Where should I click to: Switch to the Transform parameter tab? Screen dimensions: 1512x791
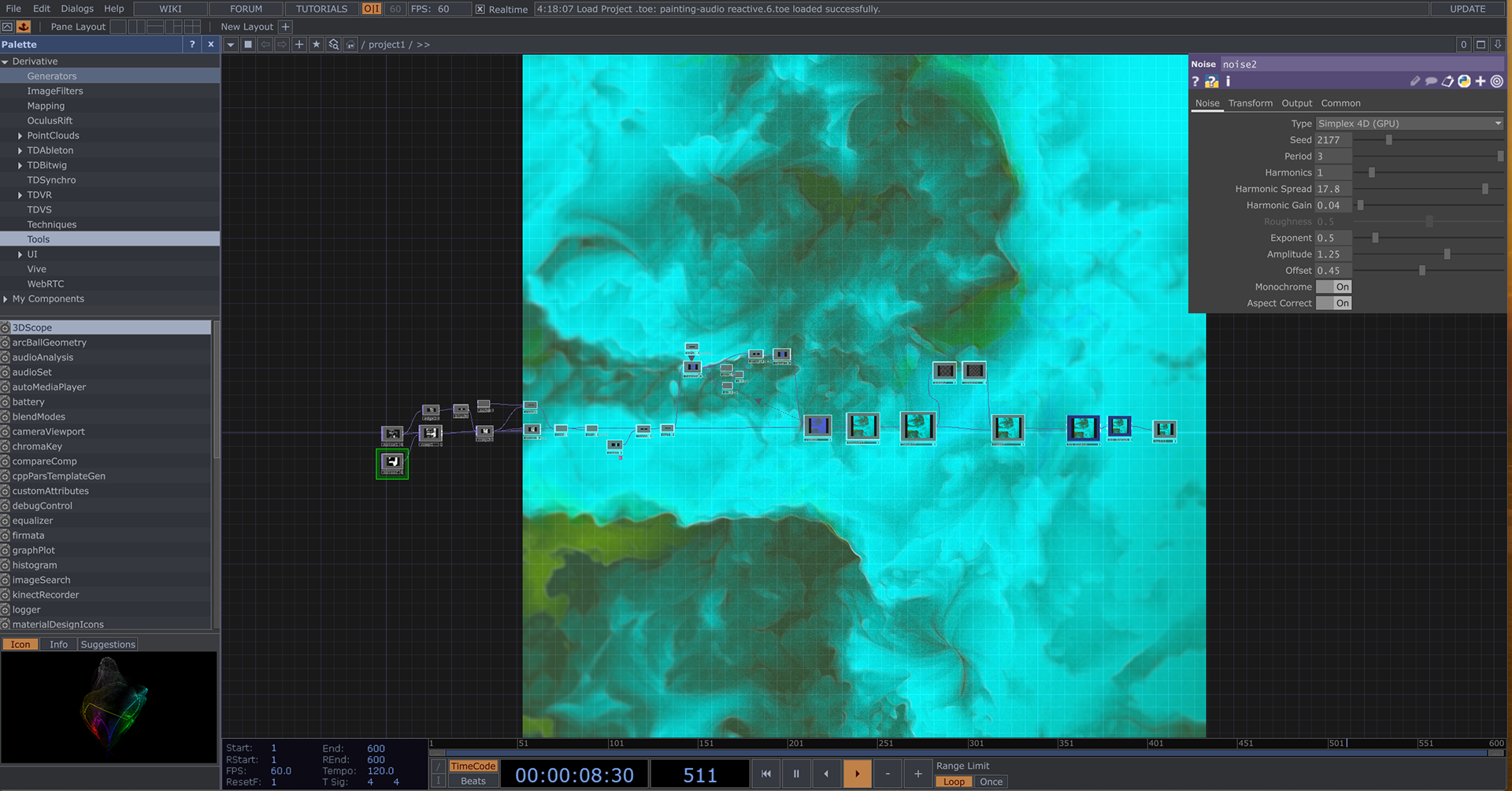[1250, 103]
